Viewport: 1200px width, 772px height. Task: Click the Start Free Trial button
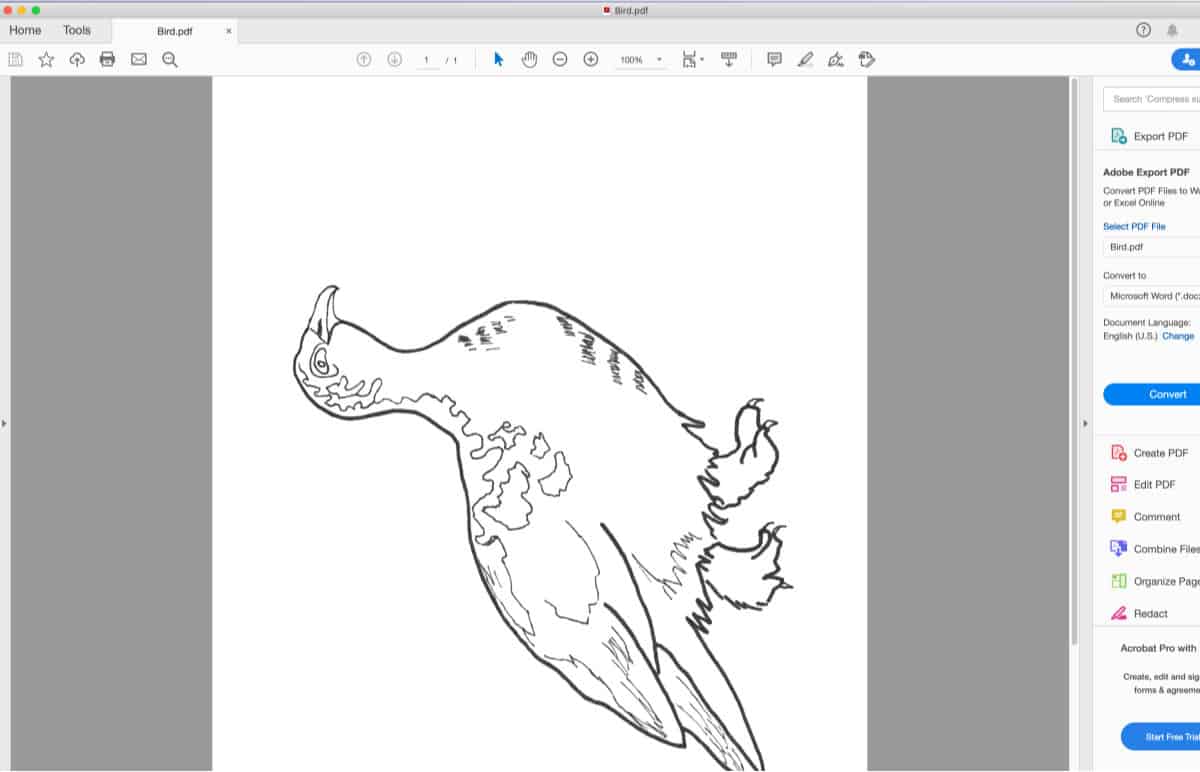point(1160,737)
